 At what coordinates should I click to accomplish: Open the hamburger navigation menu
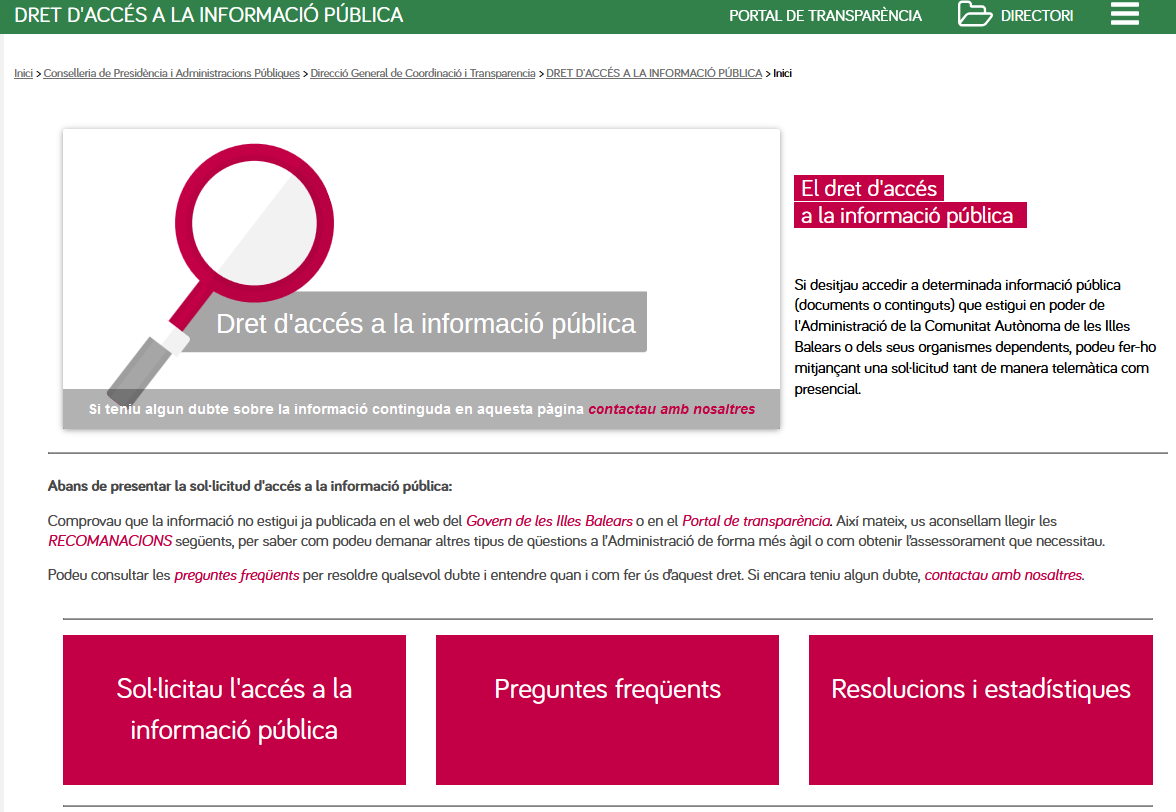(x=1124, y=14)
